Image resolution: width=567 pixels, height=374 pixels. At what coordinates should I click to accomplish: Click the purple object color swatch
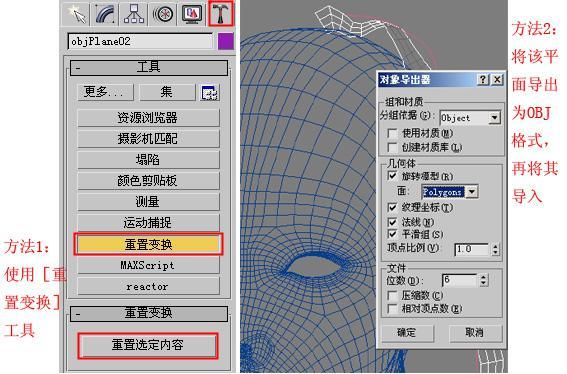tap(226, 41)
